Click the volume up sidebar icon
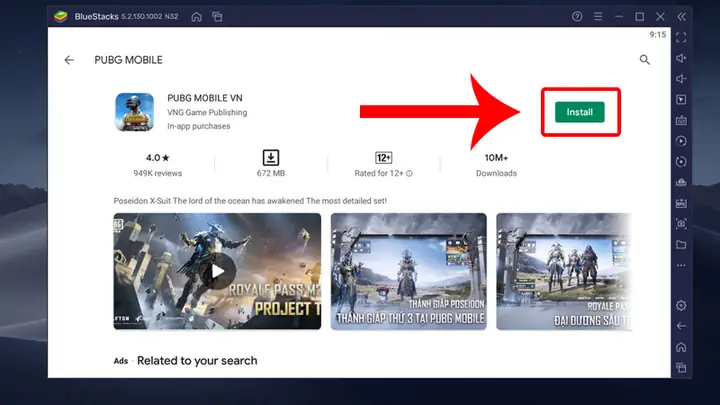The height and width of the screenshot is (405, 720). 681,58
